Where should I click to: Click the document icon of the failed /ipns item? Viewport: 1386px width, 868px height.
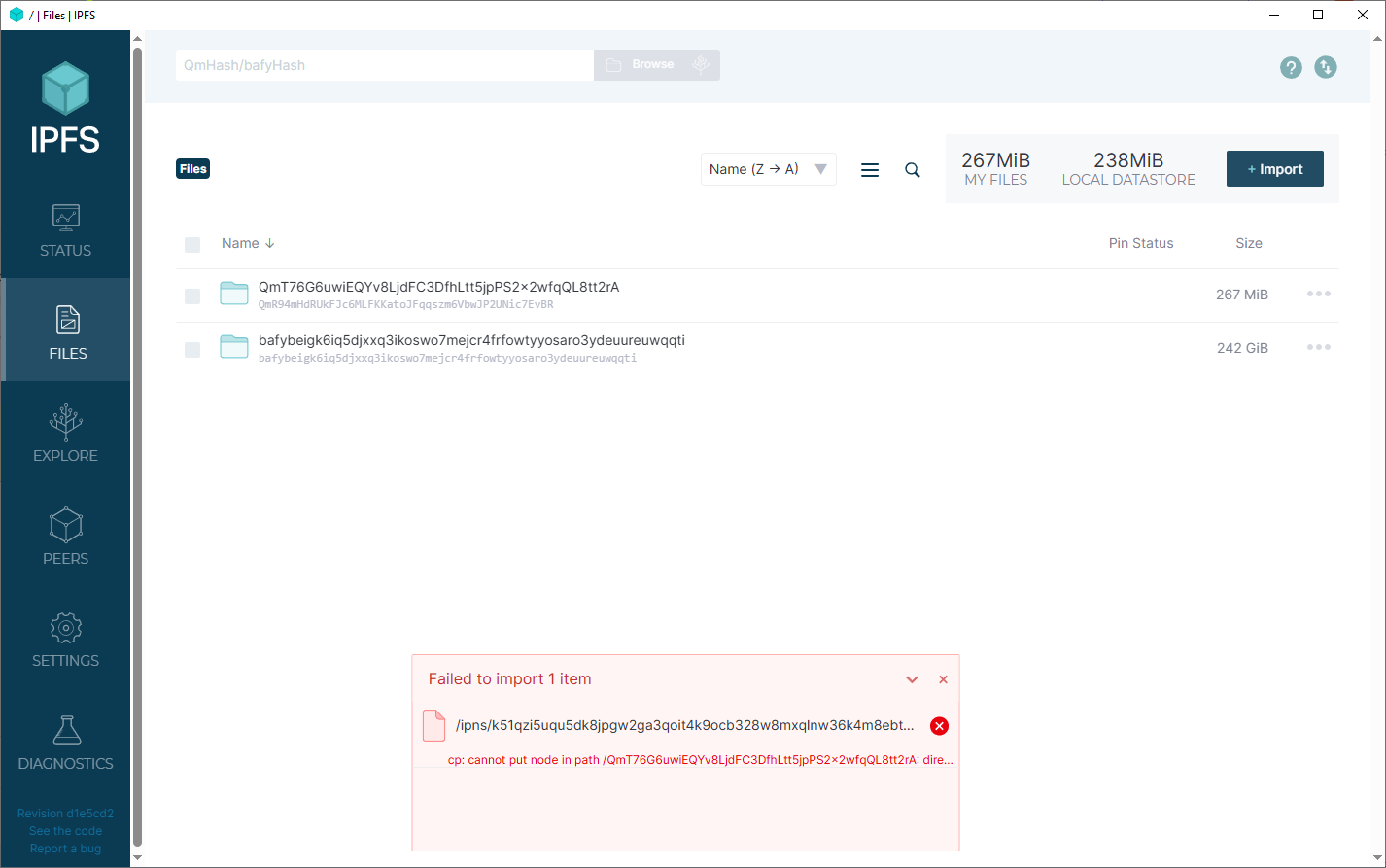point(433,726)
